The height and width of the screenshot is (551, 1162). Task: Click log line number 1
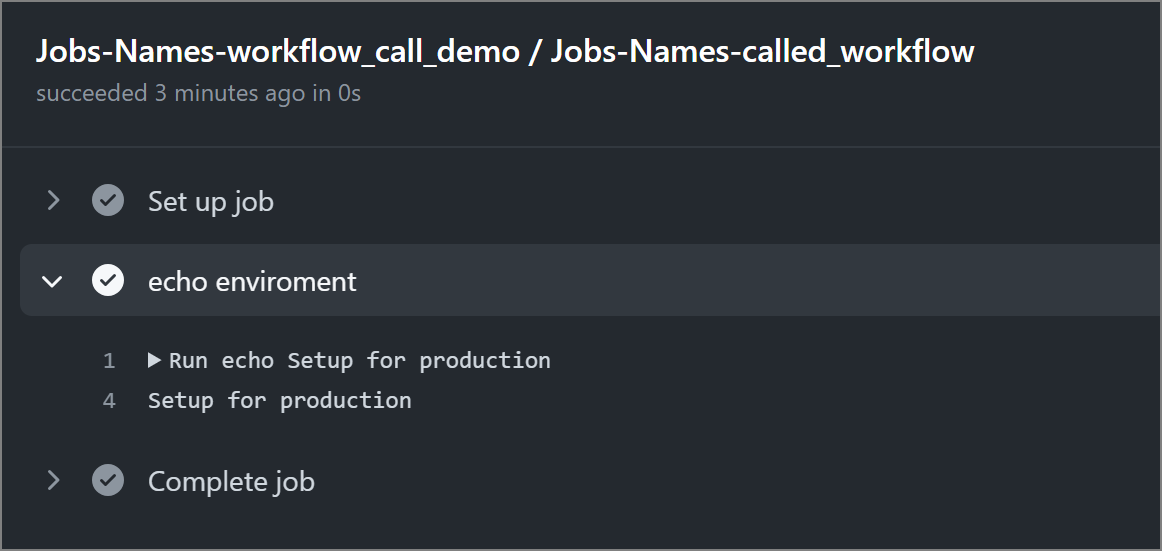[x=109, y=360]
